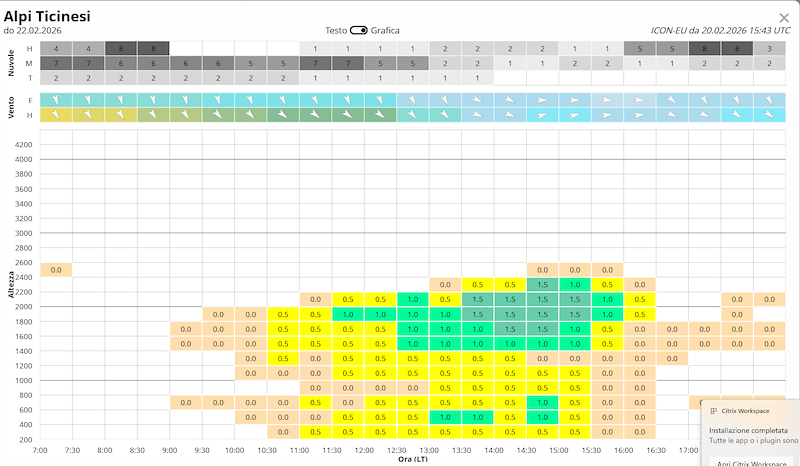Select Nuvole T cloud cell 1 at 13:30
Viewport: 800px width, 466px height.
point(478,78)
